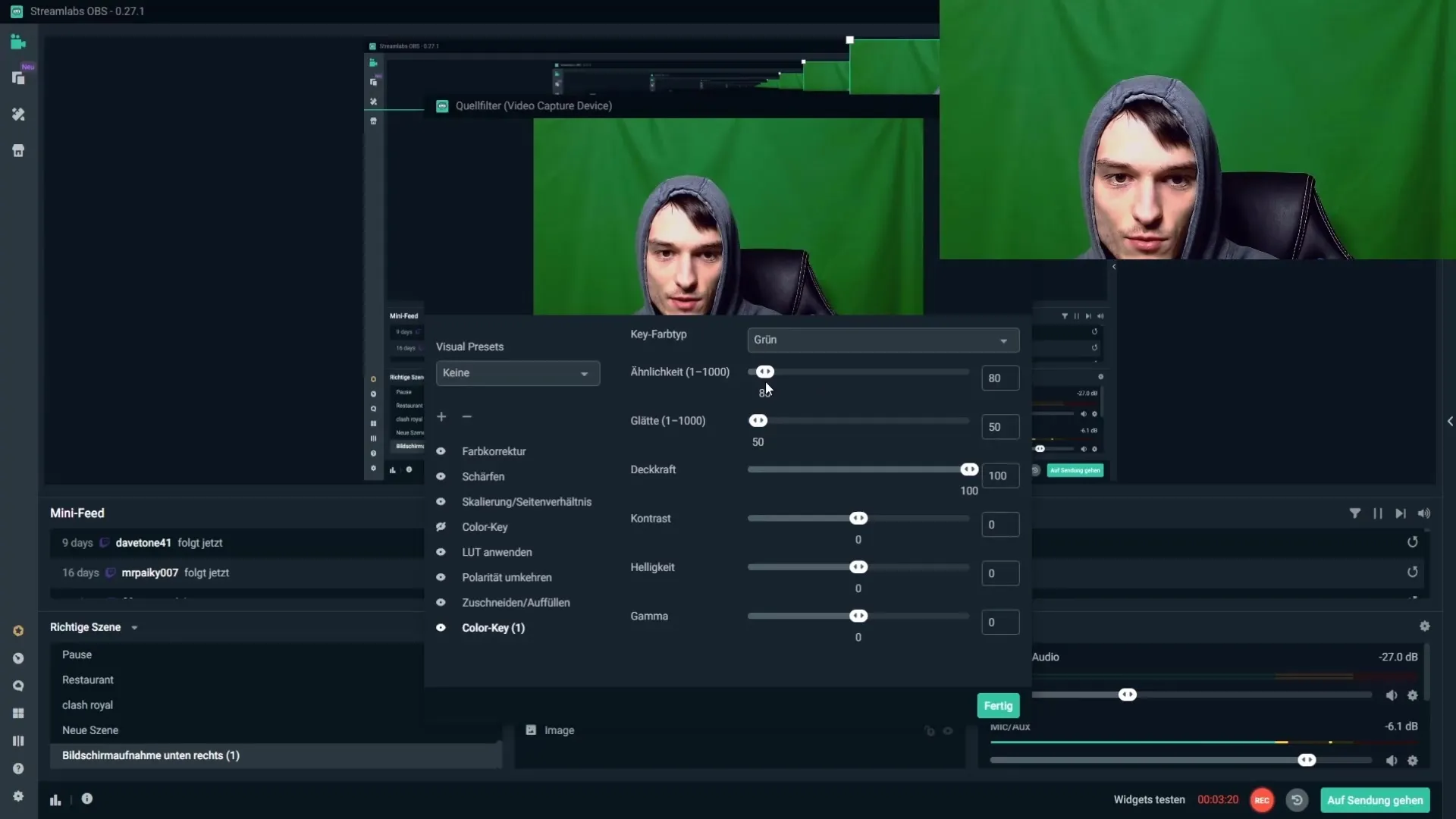1456x819 pixels.
Task: Open the layout grid icon in the sidebar
Action: pyautogui.click(x=18, y=714)
